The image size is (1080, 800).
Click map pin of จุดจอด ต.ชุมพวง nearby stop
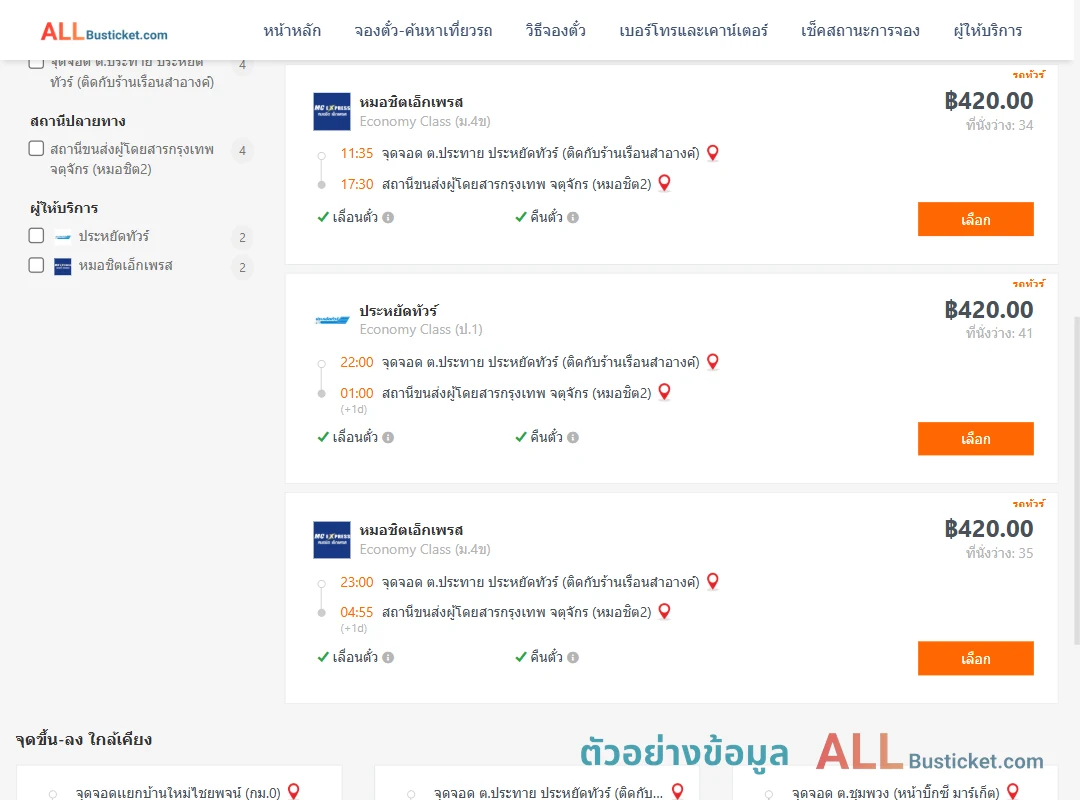coord(1013,791)
